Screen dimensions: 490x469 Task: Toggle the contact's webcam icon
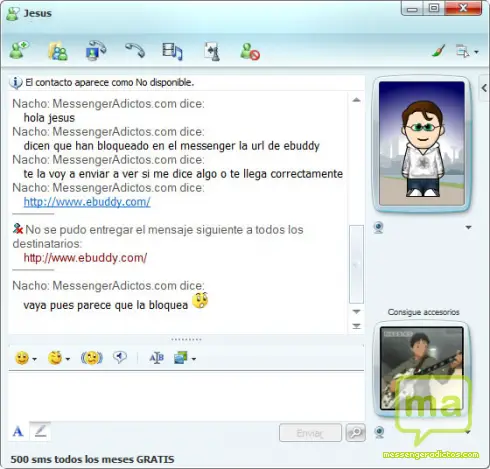378,228
